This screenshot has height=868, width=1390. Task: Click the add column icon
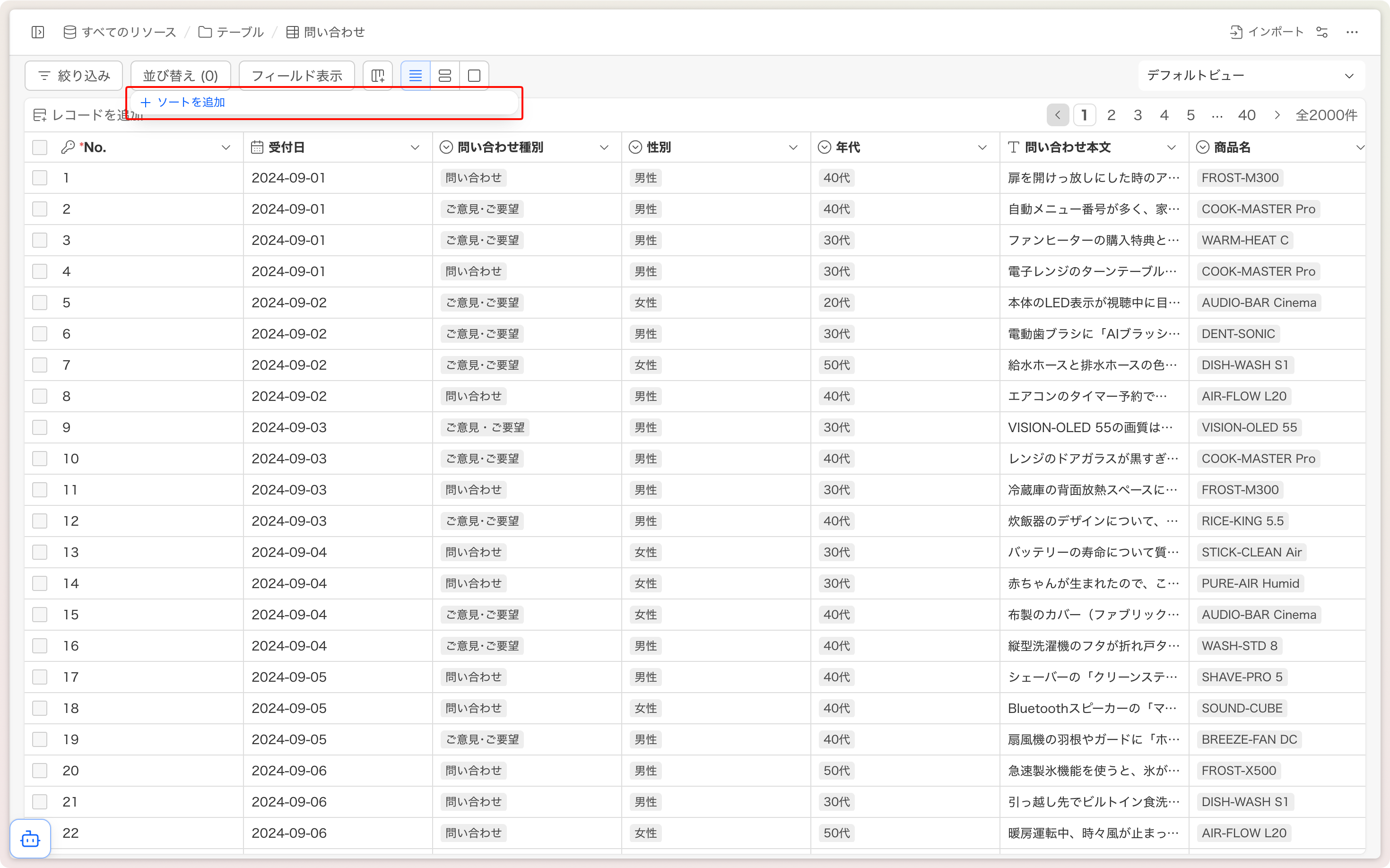pos(378,75)
